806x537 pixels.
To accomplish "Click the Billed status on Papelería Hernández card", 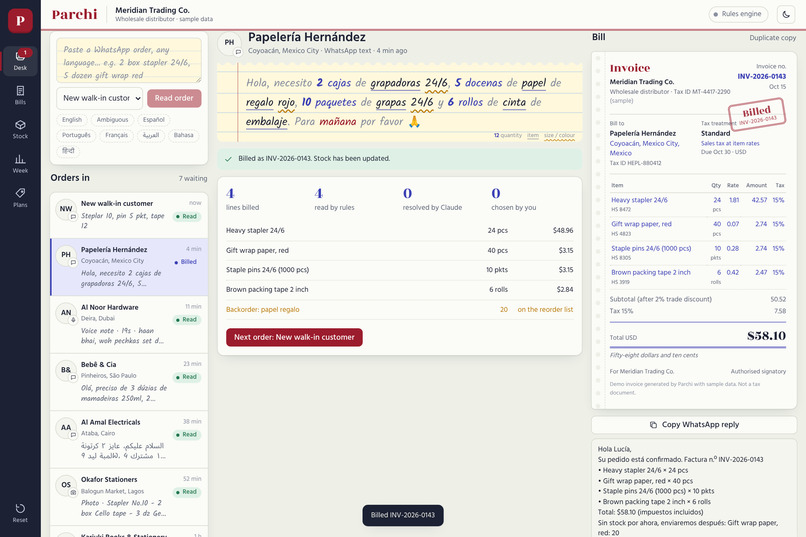I will [186, 262].
